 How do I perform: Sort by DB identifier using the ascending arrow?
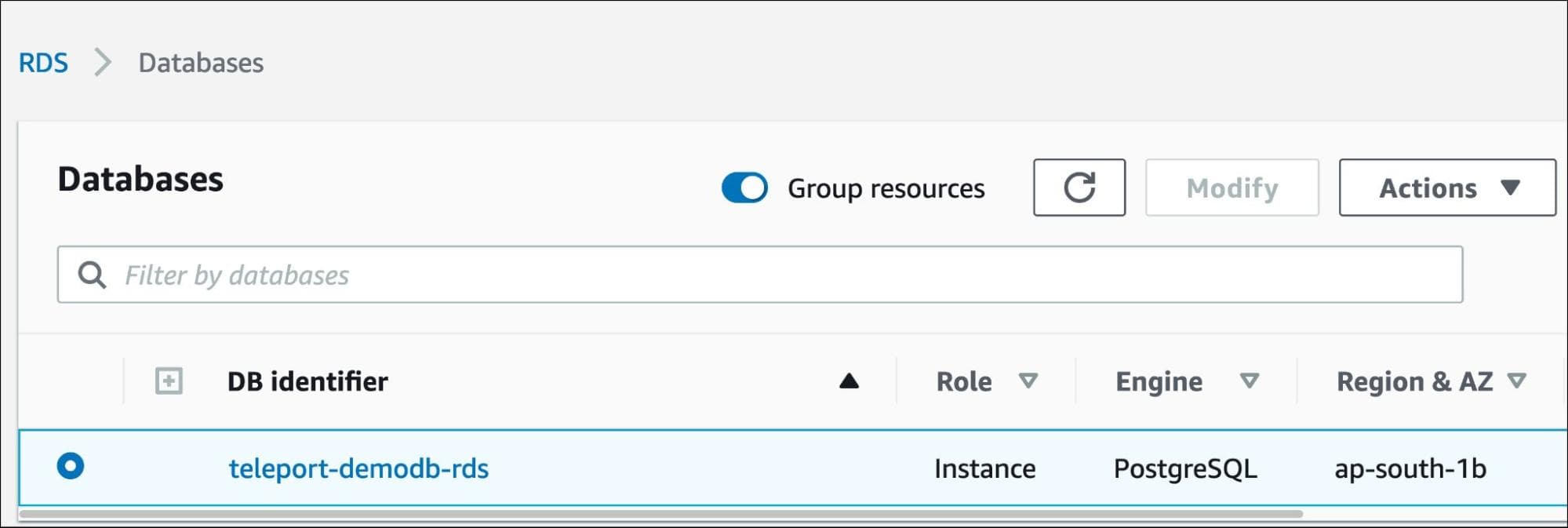pyautogui.click(x=849, y=381)
